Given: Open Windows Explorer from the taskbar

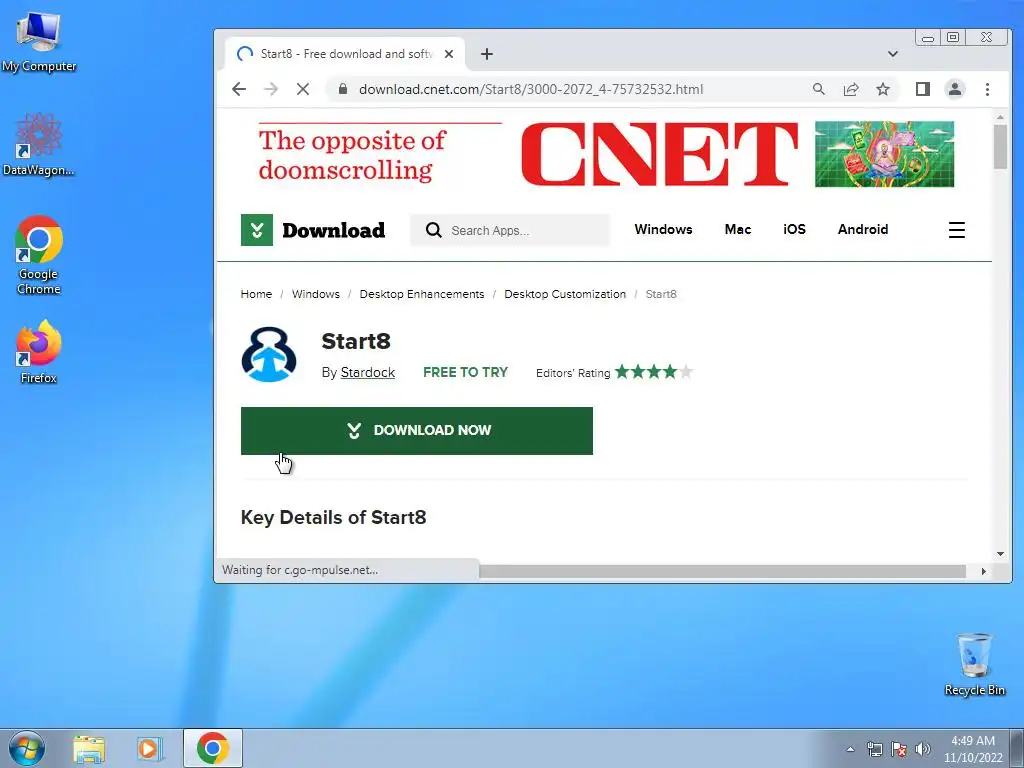Looking at the screenshot, I should pos(89,748).
